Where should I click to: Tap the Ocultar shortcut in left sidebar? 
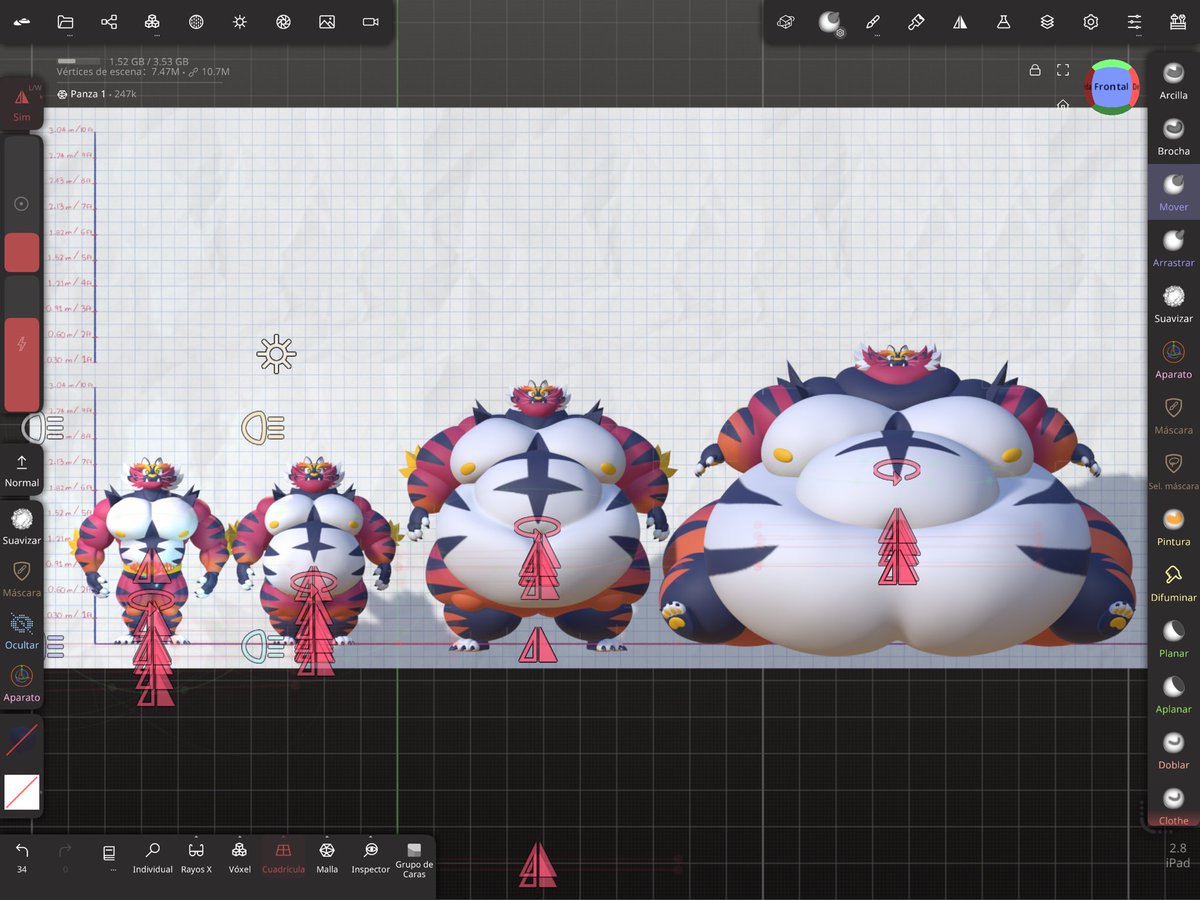click(x=22, y=631)
